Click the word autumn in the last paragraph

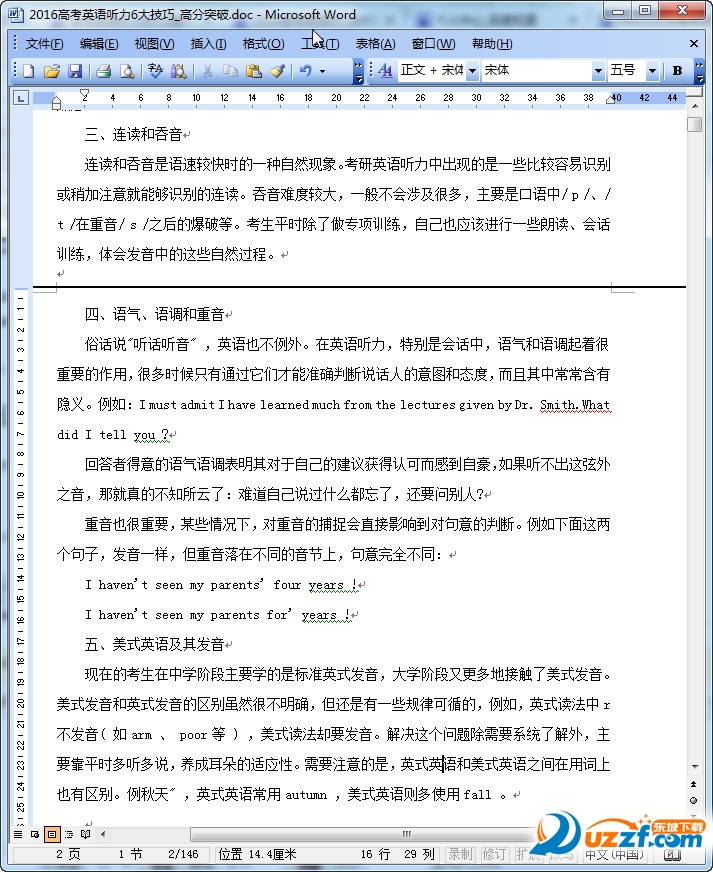[x=306, y=795]
